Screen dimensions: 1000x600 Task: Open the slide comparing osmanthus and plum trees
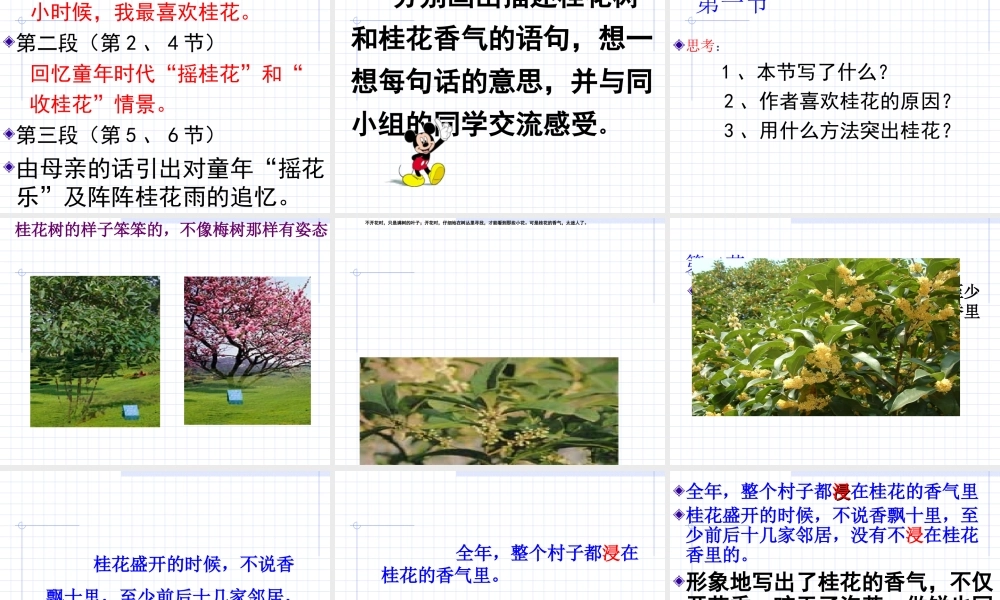[165, 341]
